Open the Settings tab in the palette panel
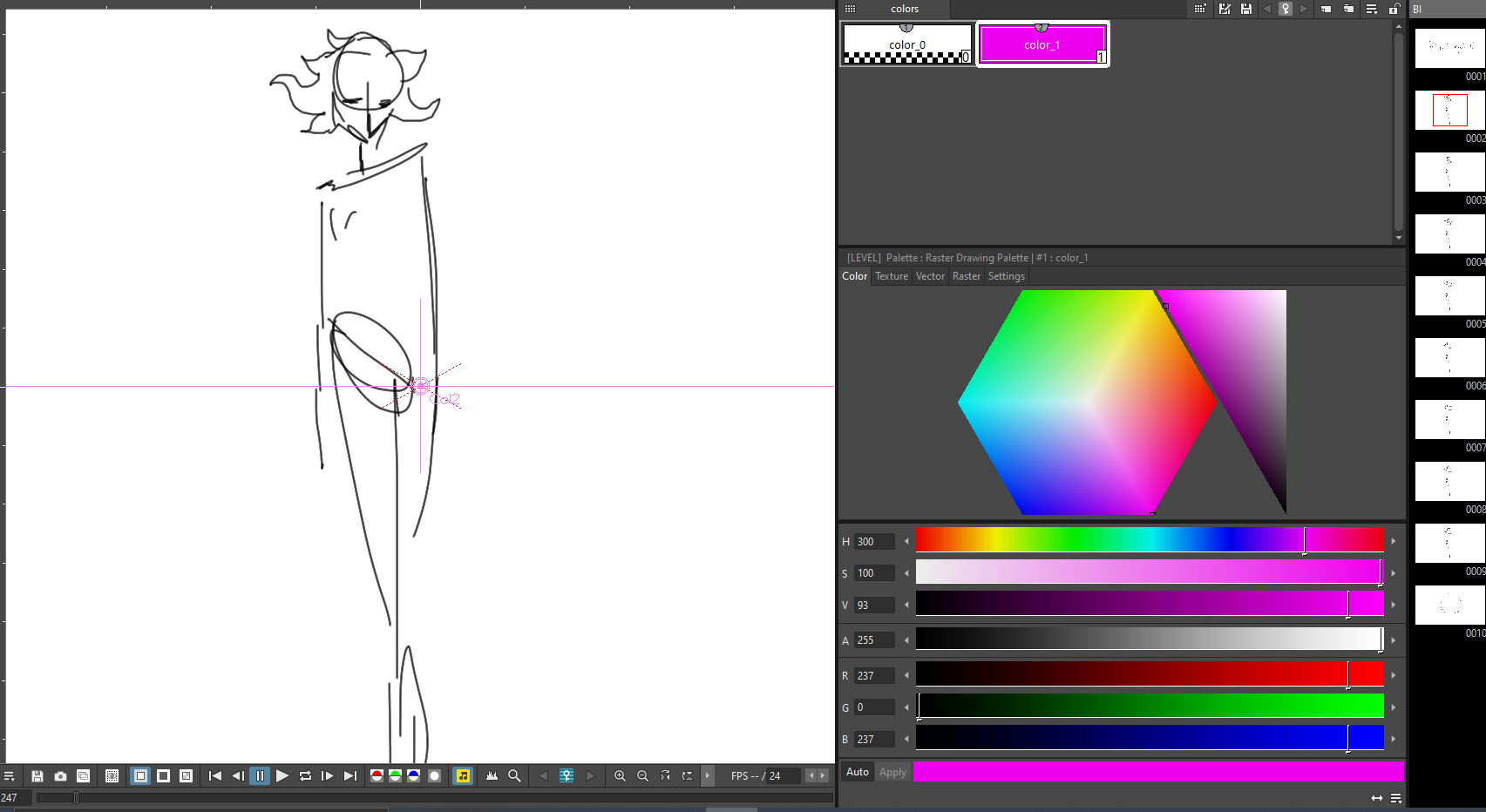 tap(1006, 276)
